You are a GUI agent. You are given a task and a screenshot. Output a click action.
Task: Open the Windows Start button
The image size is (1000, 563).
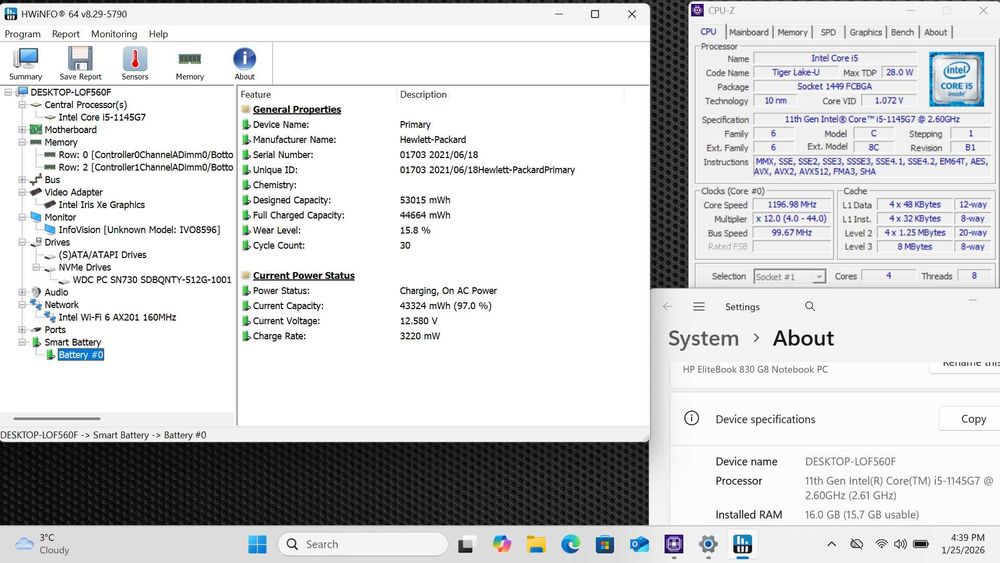[x=258, y=544]
